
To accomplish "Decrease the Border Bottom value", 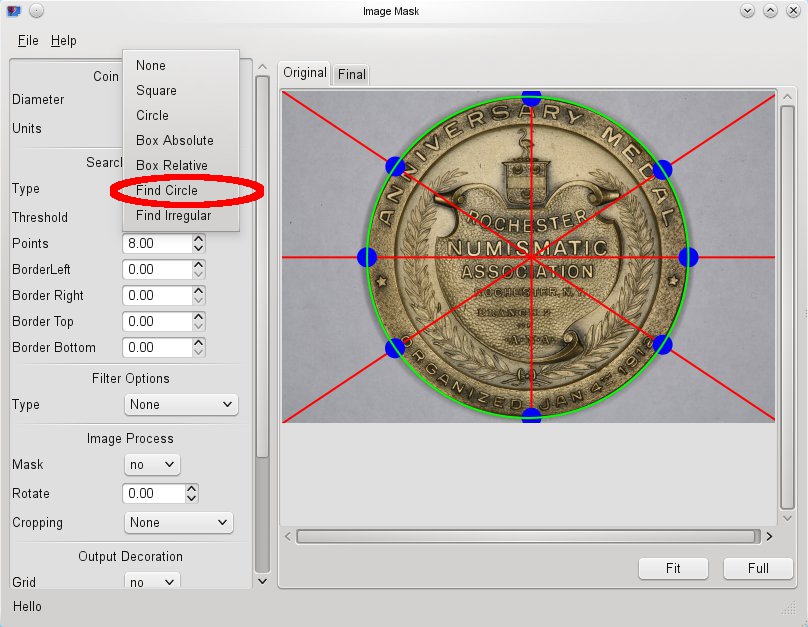I will click(198, 352).
